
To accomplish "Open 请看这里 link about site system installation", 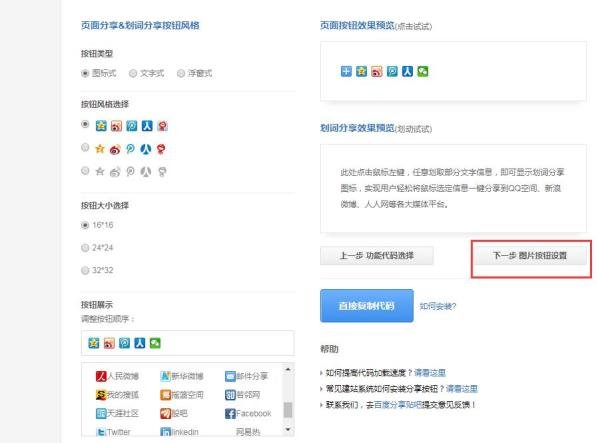I will pyautogui.click(x=462, y=389).
